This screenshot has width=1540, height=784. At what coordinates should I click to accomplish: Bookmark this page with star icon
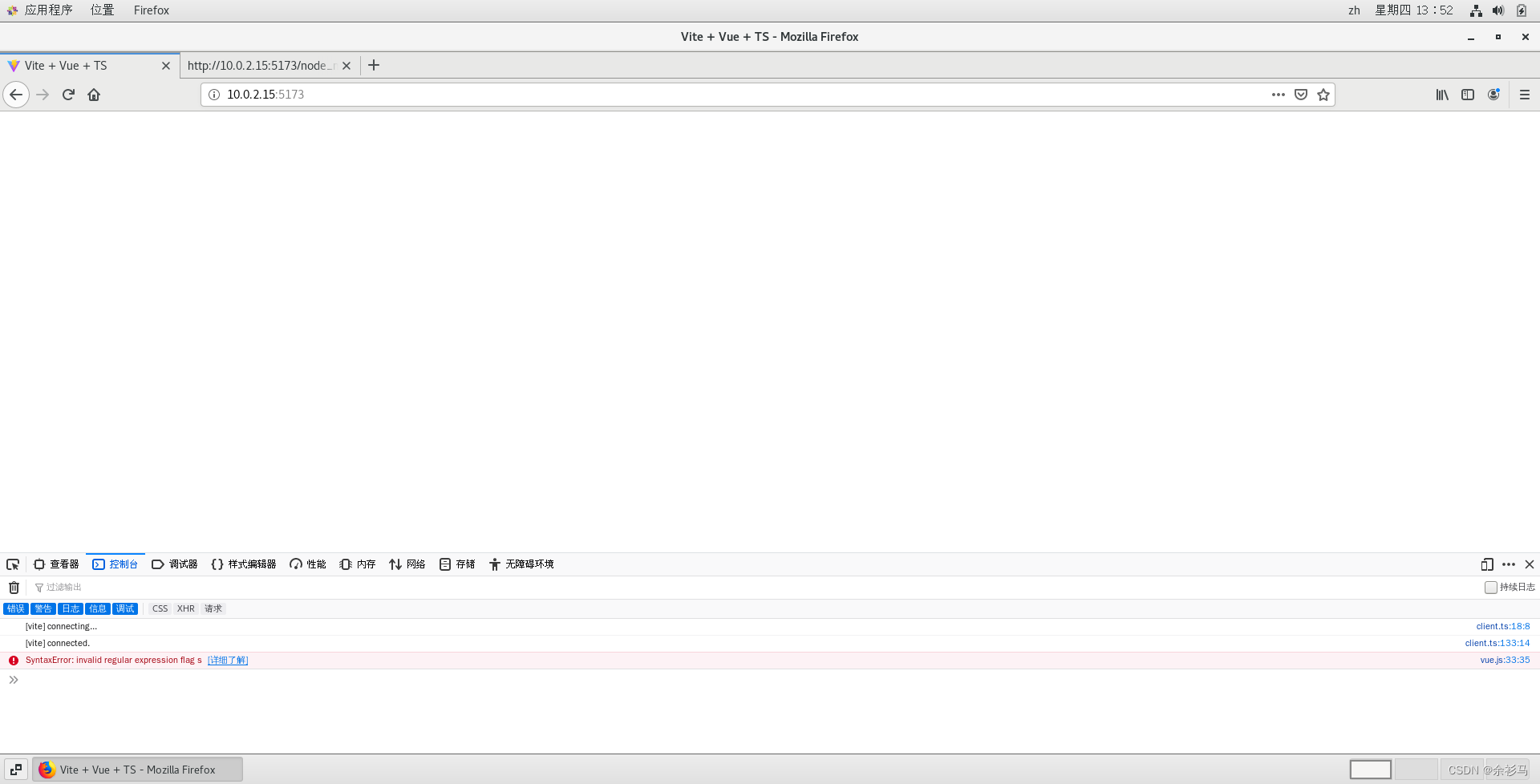point(1323,95)
